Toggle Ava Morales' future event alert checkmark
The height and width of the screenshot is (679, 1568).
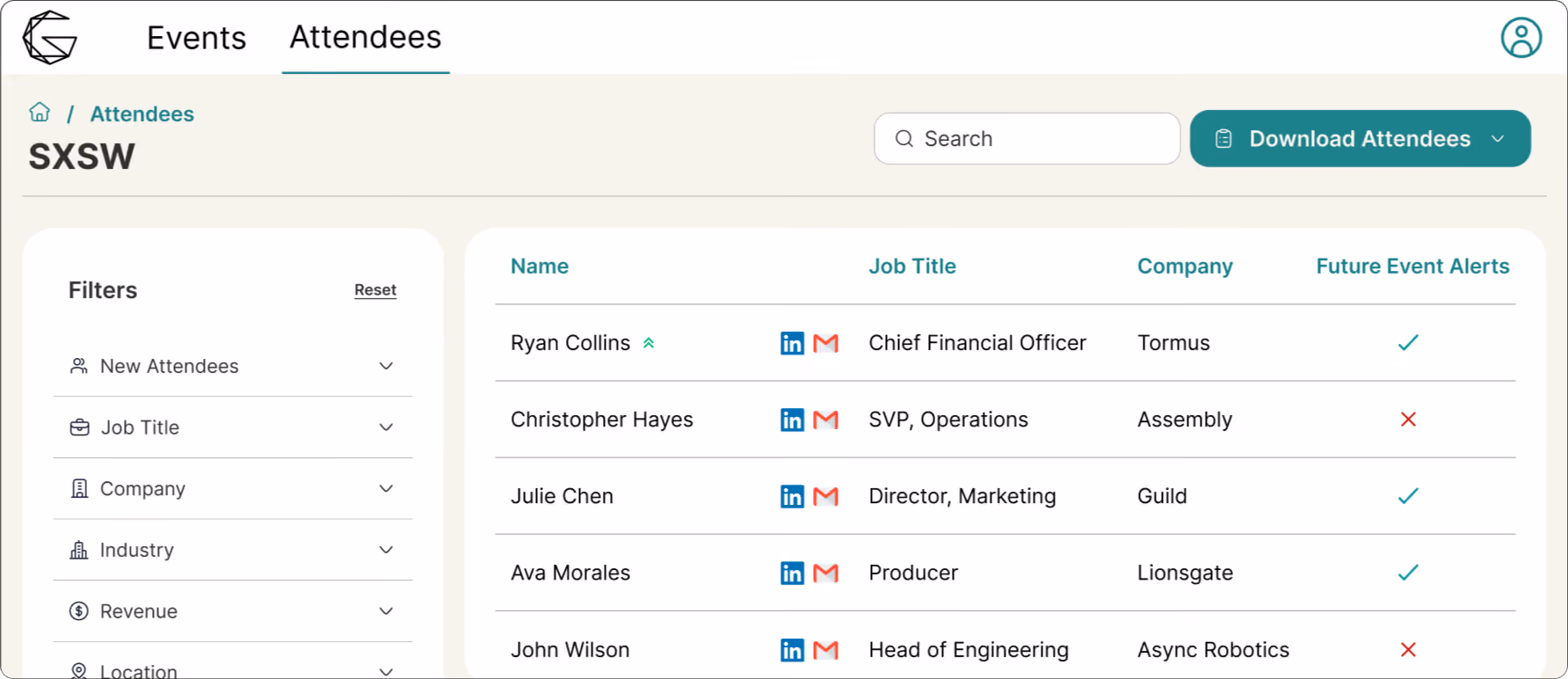pos(1408,573)
